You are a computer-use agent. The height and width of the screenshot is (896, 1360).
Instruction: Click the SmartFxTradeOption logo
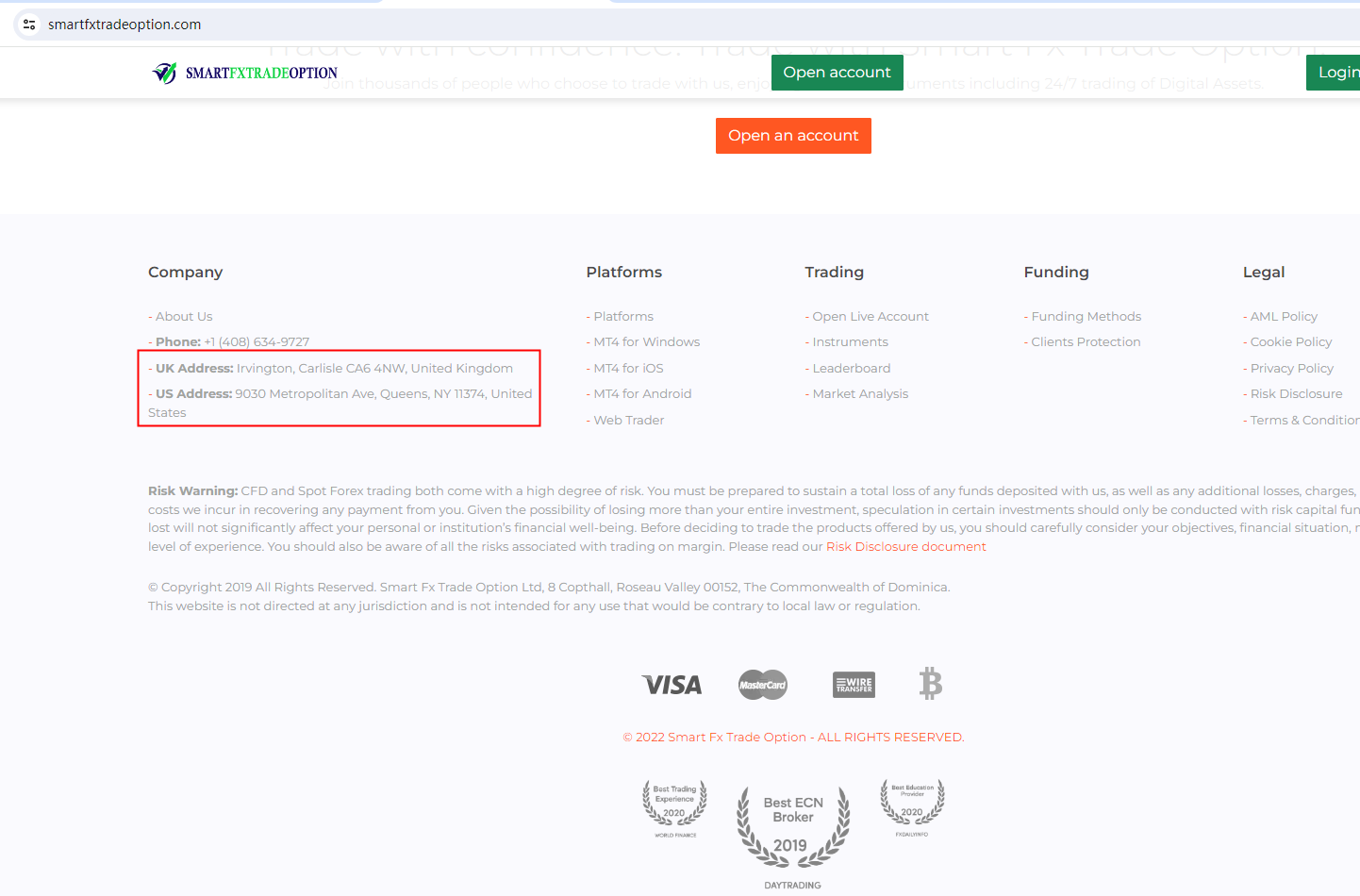tap(244, 73)
